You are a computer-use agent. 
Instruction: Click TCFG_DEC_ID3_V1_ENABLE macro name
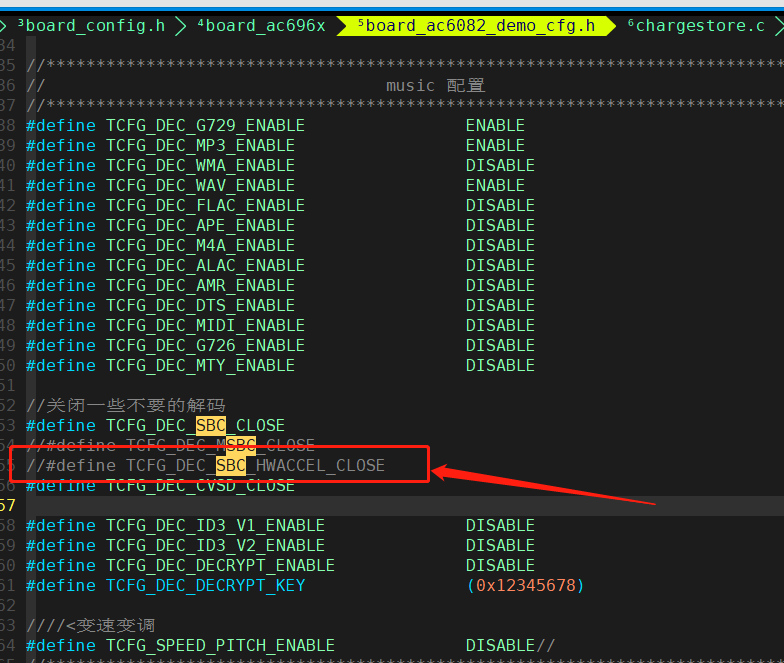(x=216, y=526)
